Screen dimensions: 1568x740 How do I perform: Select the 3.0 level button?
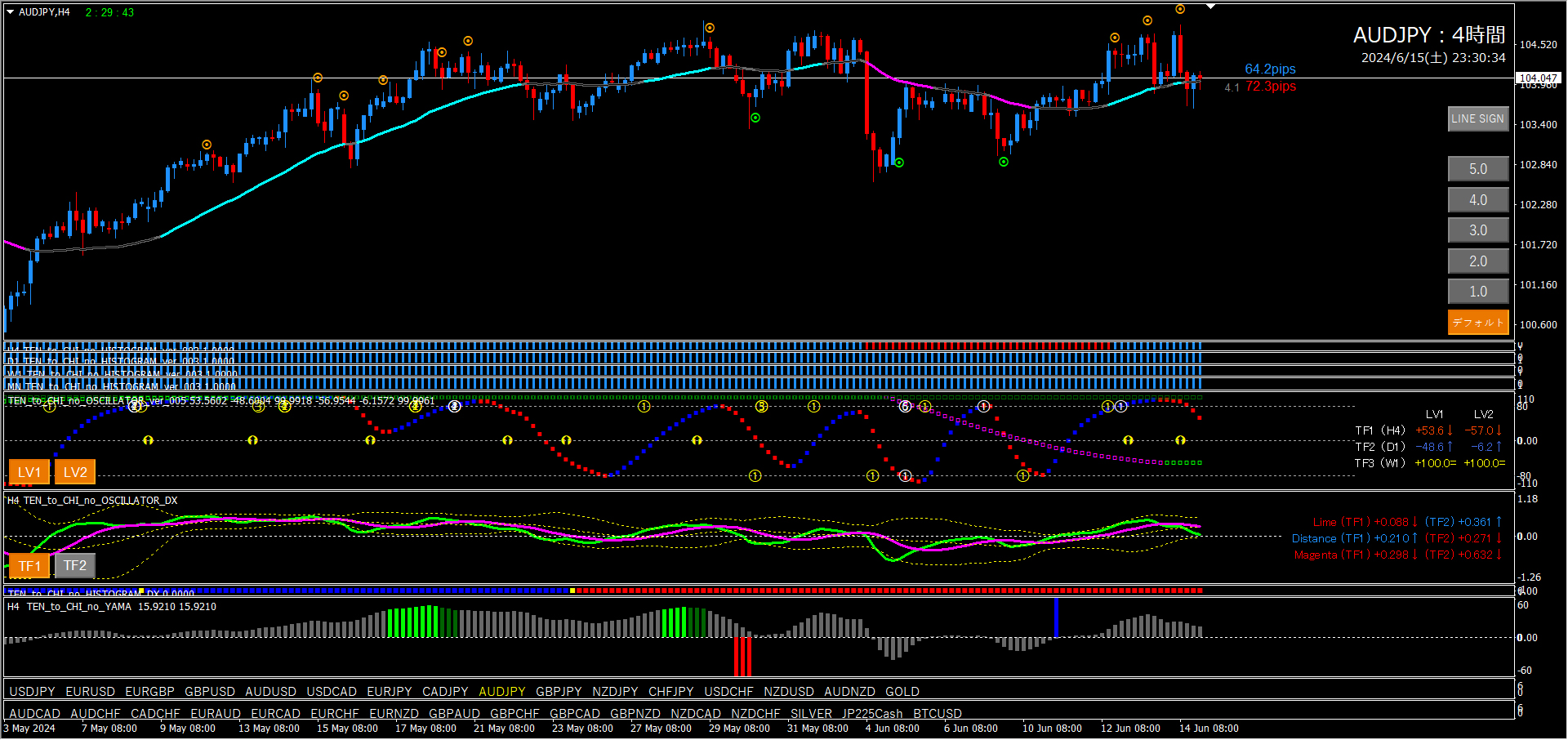pyautogui.click(x=1477, y=230)
